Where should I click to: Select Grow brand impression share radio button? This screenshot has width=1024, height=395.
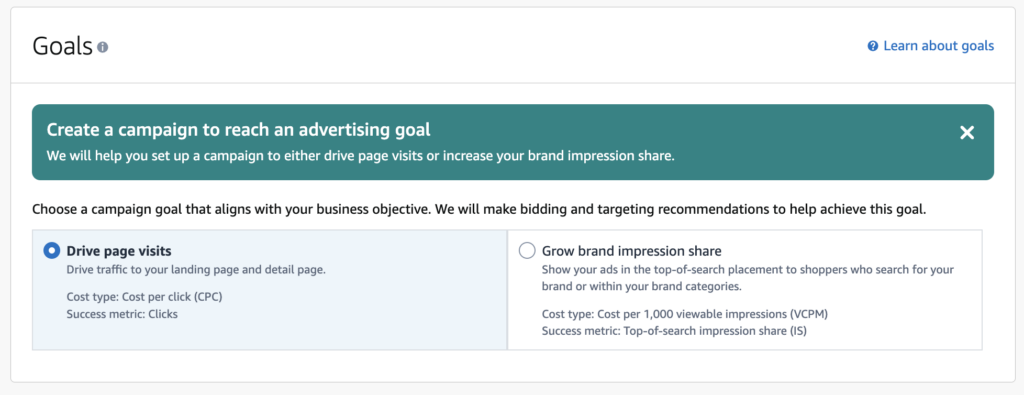526,251
